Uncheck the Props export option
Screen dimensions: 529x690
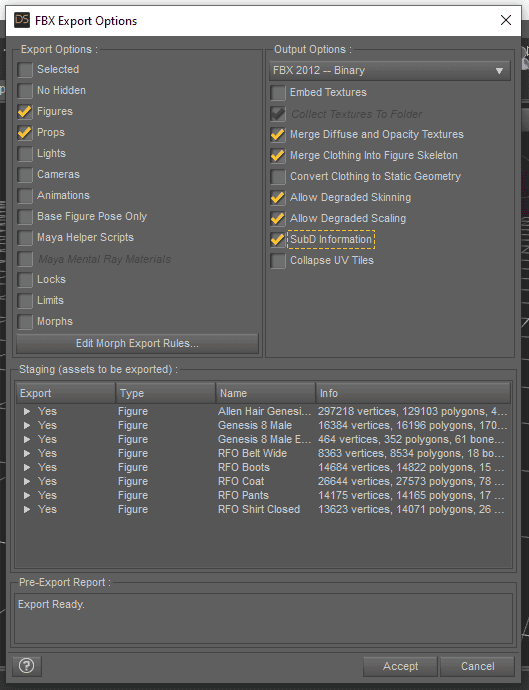tap(25, 132)
